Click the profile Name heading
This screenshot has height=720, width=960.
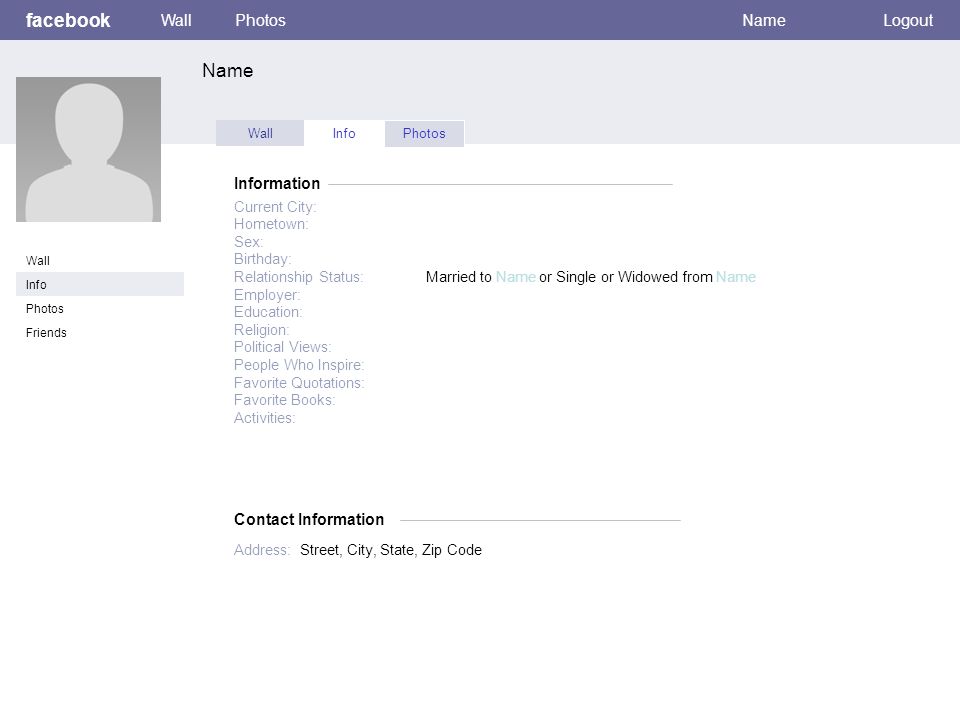[x=228, y=70]
